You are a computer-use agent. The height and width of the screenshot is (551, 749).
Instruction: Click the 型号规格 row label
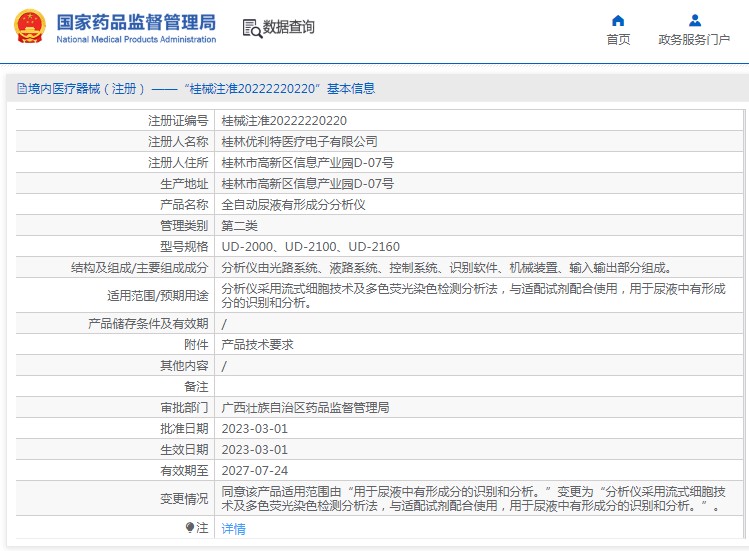(x=184, y=247)
